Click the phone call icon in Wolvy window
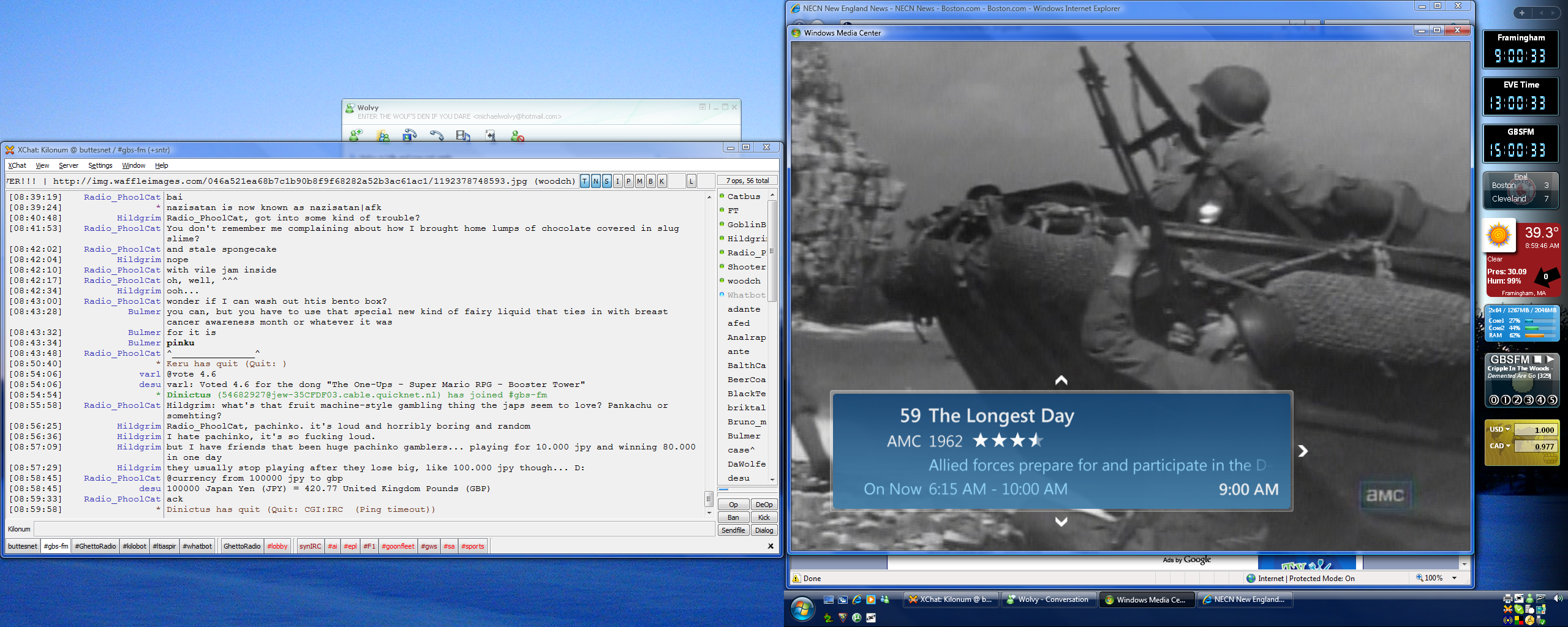The width and height of the screenshot is (1568, 627). (436, 135)
